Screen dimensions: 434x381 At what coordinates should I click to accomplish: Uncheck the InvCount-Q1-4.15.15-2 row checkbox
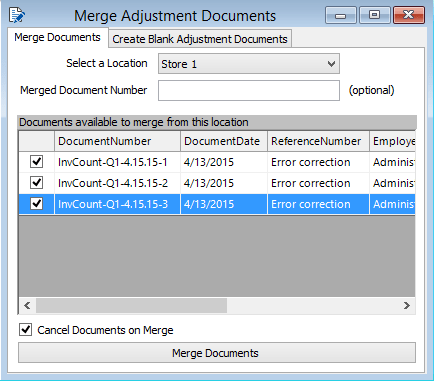pyautogui.click(x=36, y=183)
